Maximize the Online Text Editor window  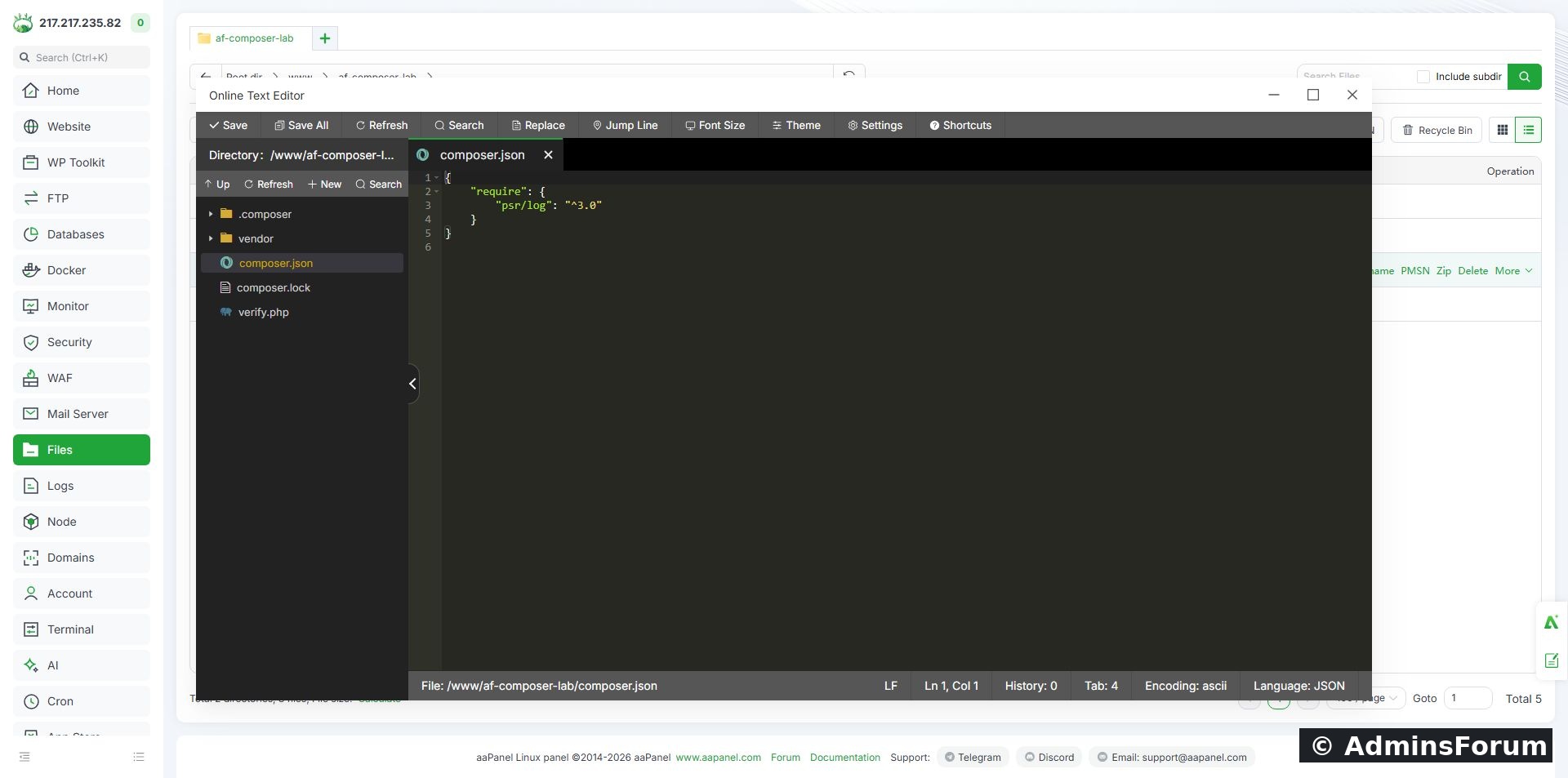pos(1313,95)
